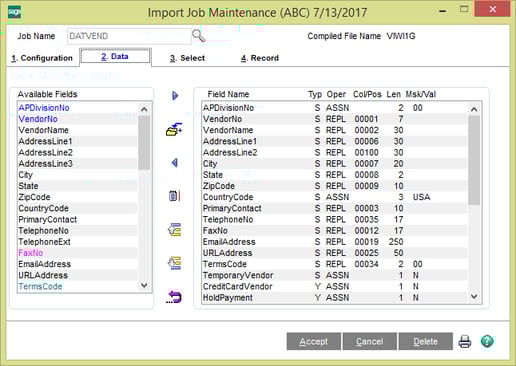Select EmailAddress in Available Fields
This screenshot has height=366, width=516.
(x=78, y=264)
